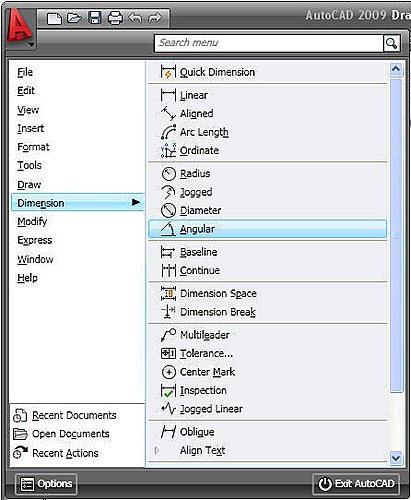Open the Window menu
Image resolution: width=411 pixels, height=500 pixels.
[x=35, y=259]
